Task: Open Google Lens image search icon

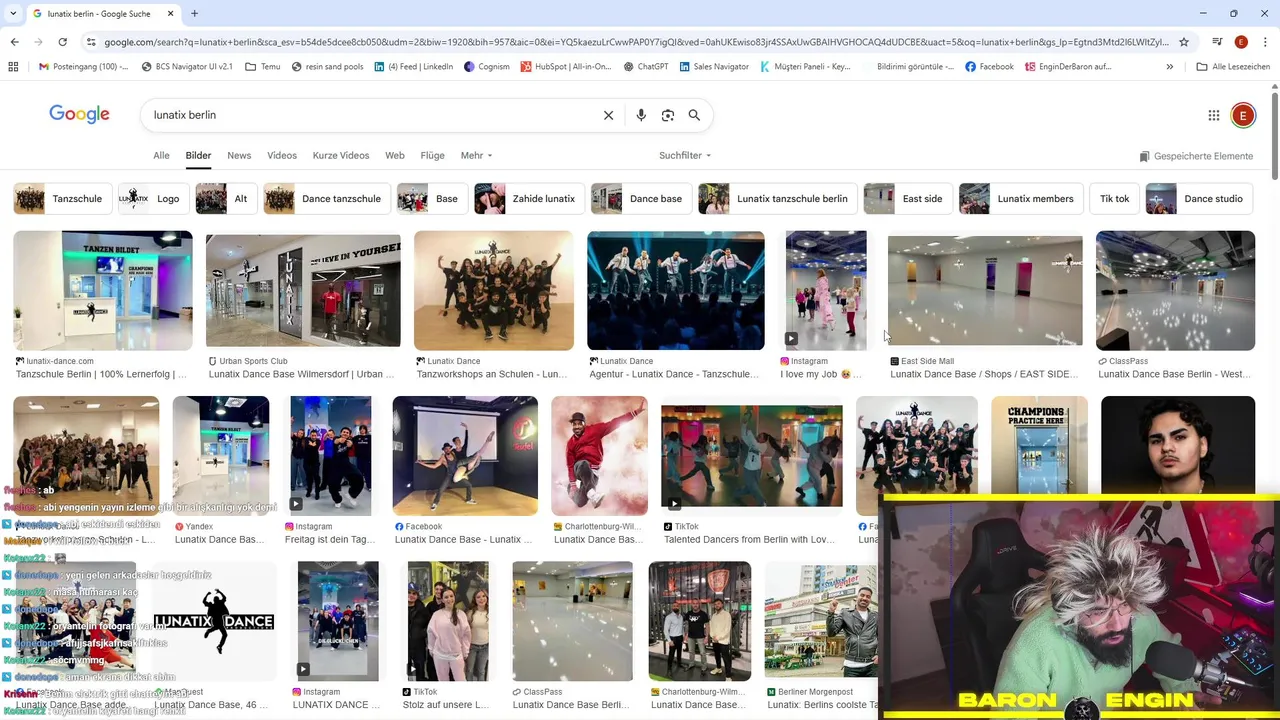Action: coord(668,115)
